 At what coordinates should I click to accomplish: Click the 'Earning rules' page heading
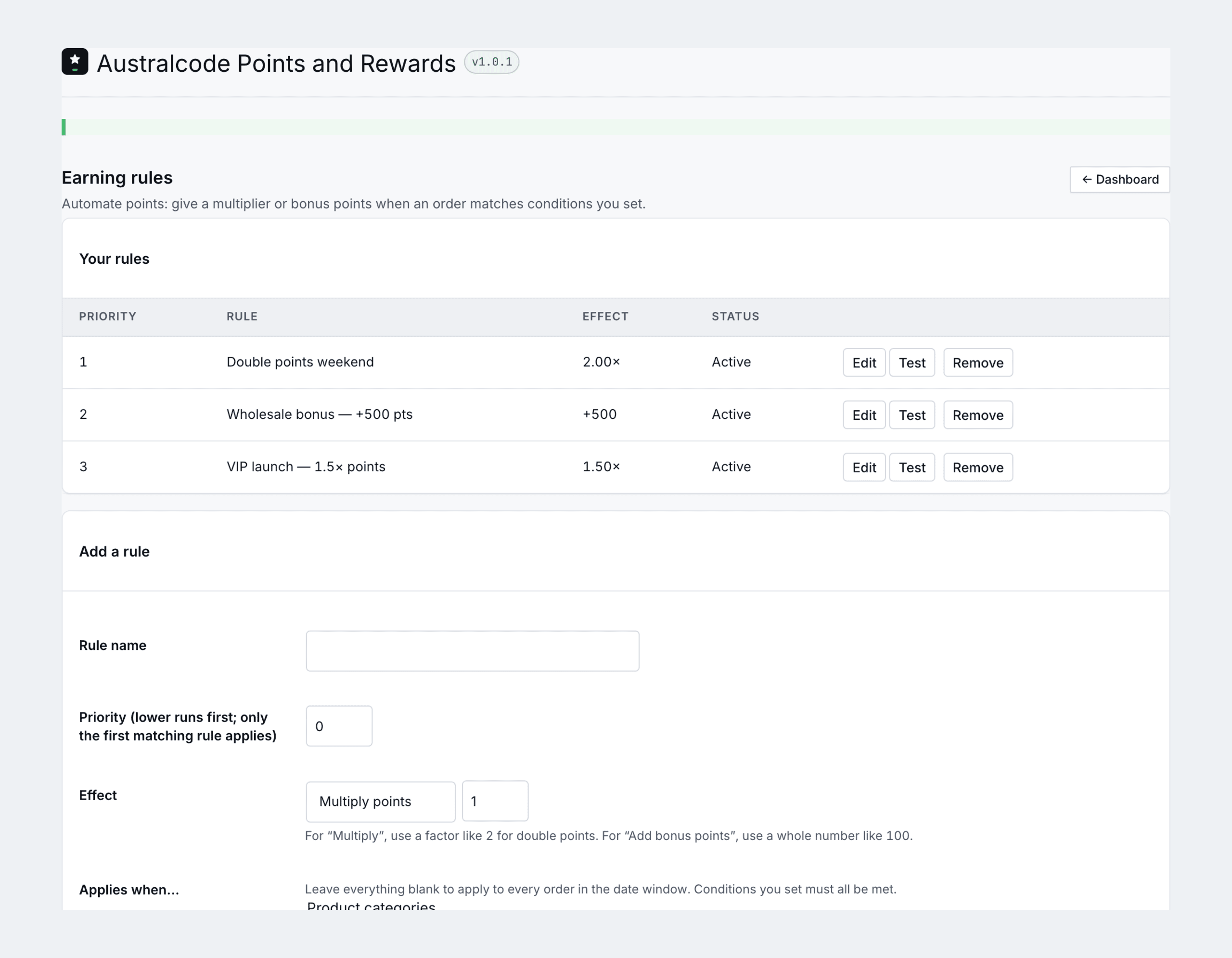pyautogui.click(x=117, y=177)
